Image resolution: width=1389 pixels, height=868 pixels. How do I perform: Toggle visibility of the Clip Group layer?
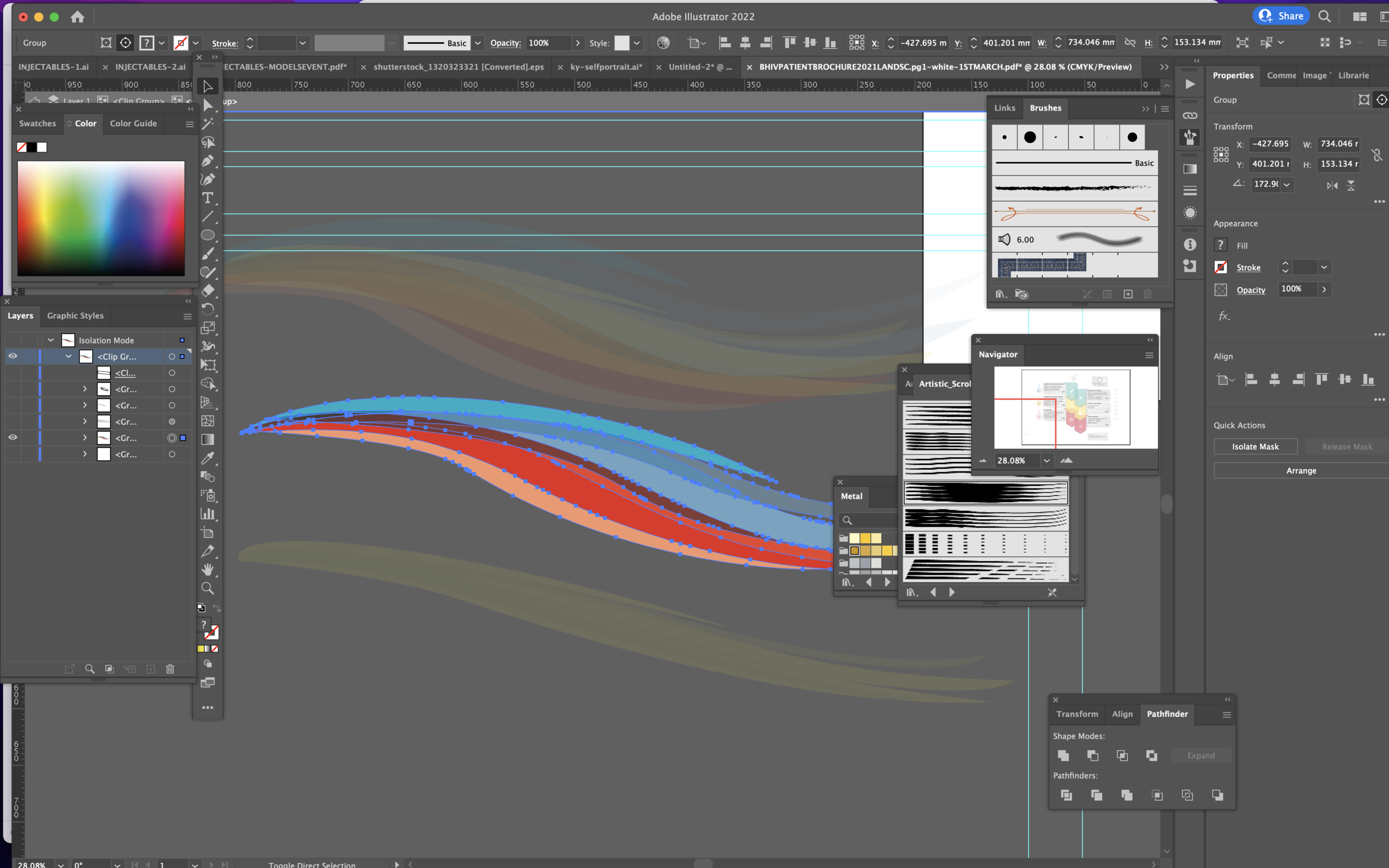[x=13, y=356]
